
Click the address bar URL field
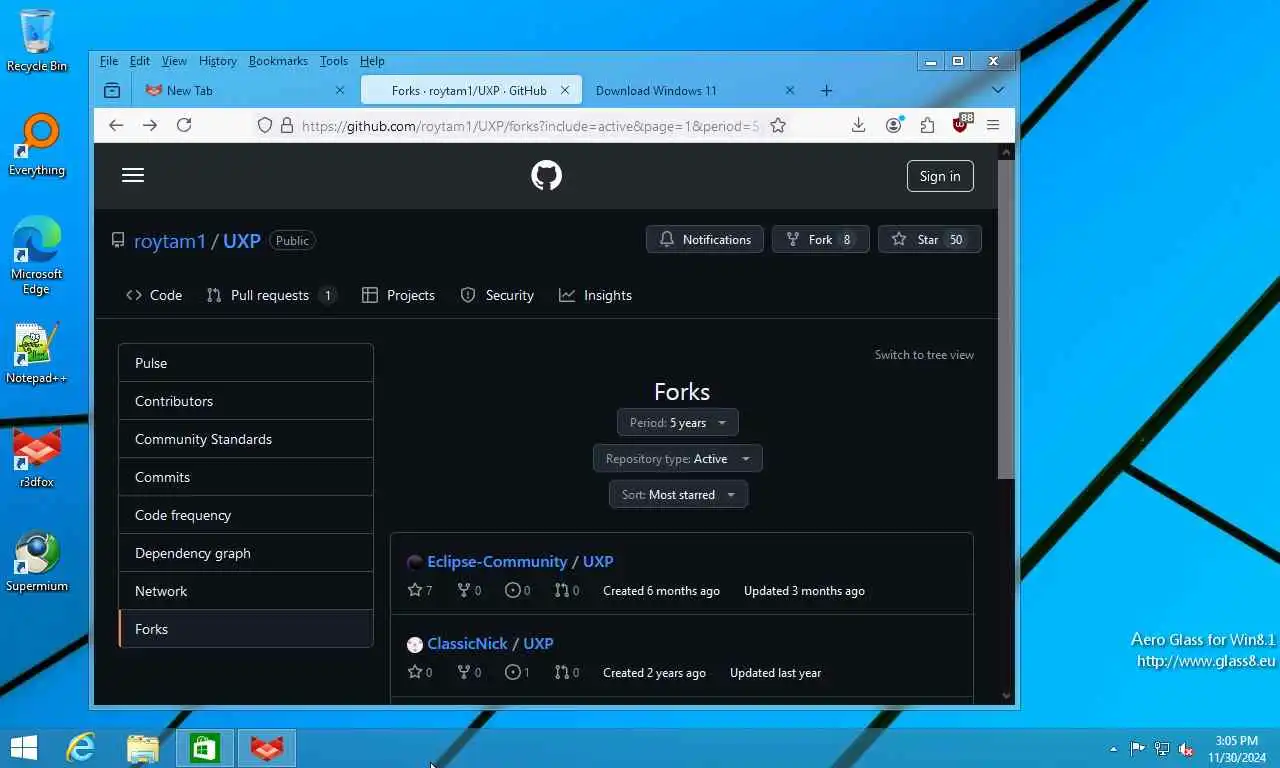530,125
